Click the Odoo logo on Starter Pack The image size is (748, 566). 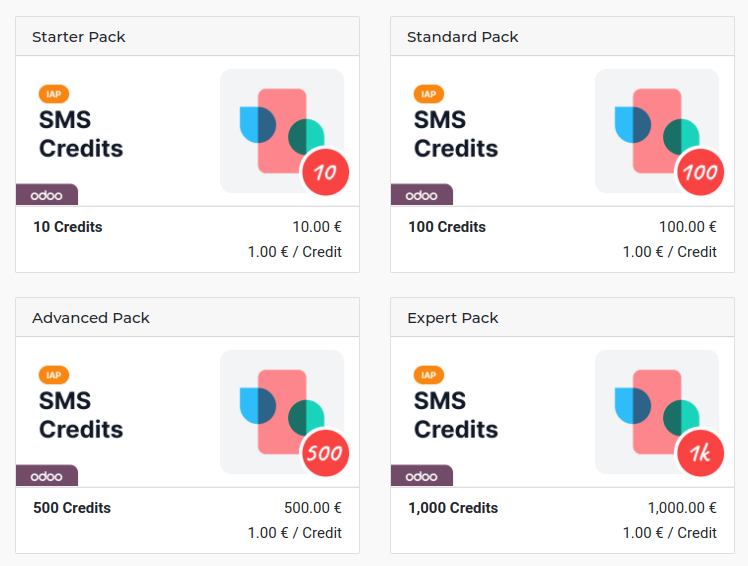click(47, 195)
